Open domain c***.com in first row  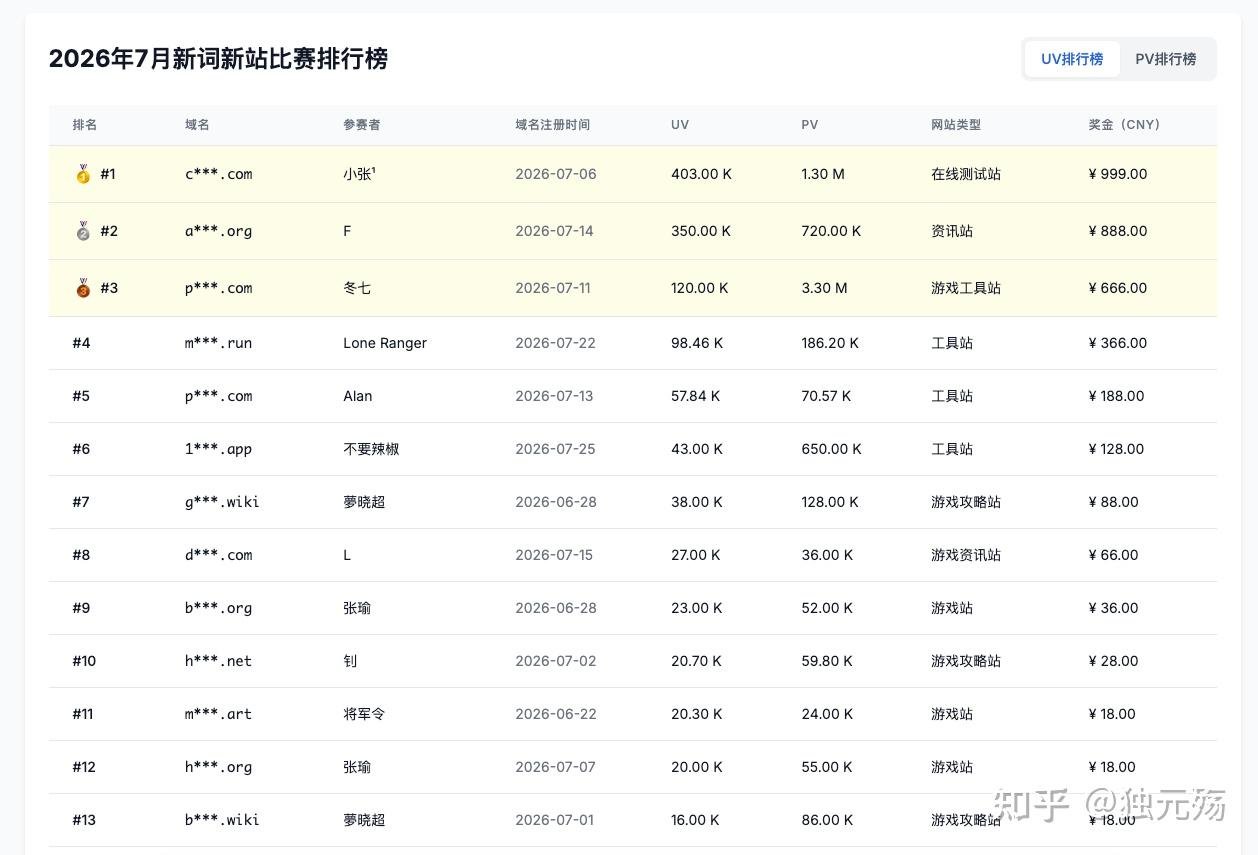[x=219, y=174]
